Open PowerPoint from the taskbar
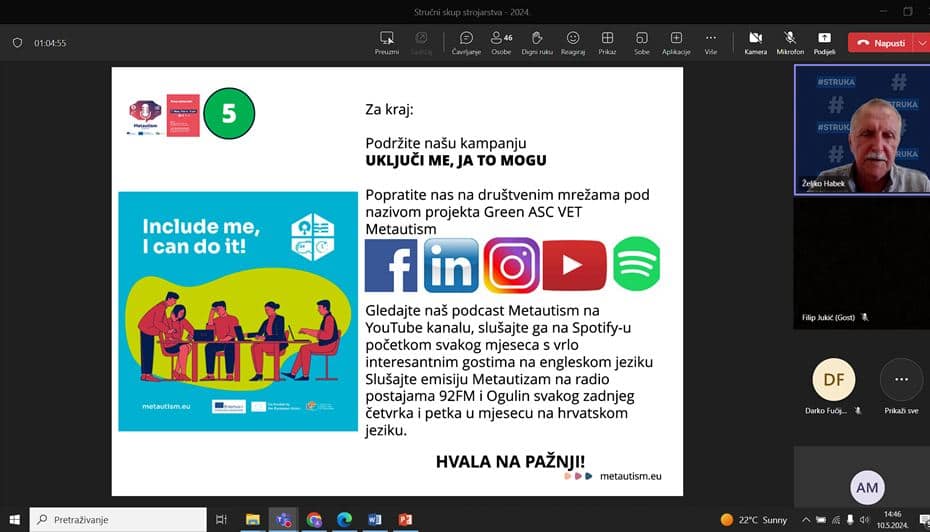The width and height of the screenshot is (930, 532). coord(406,520)
